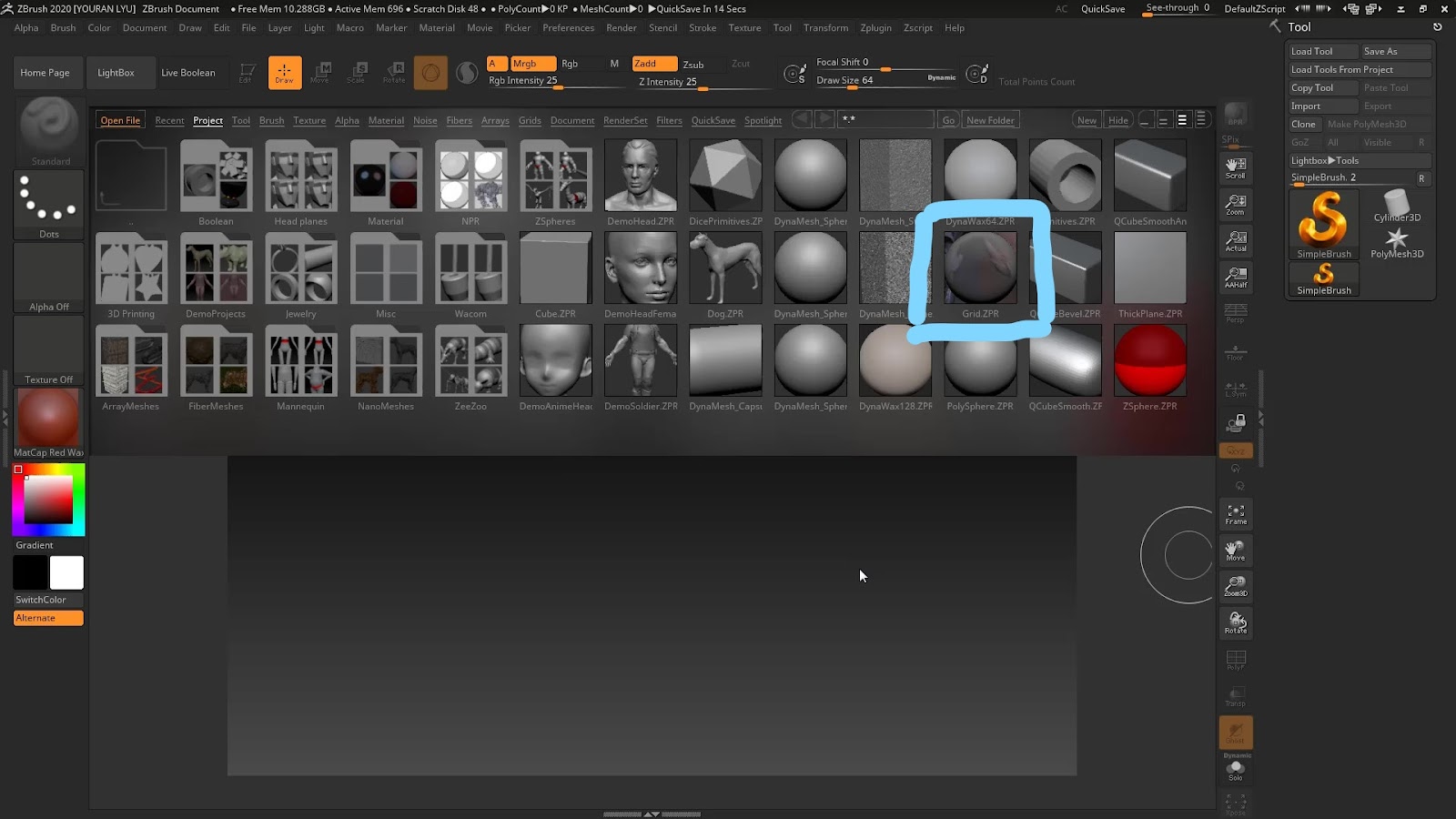1456x819 pixels.
Task: Click DefaultZScript in the title bar
Action: coord(1255,9)
